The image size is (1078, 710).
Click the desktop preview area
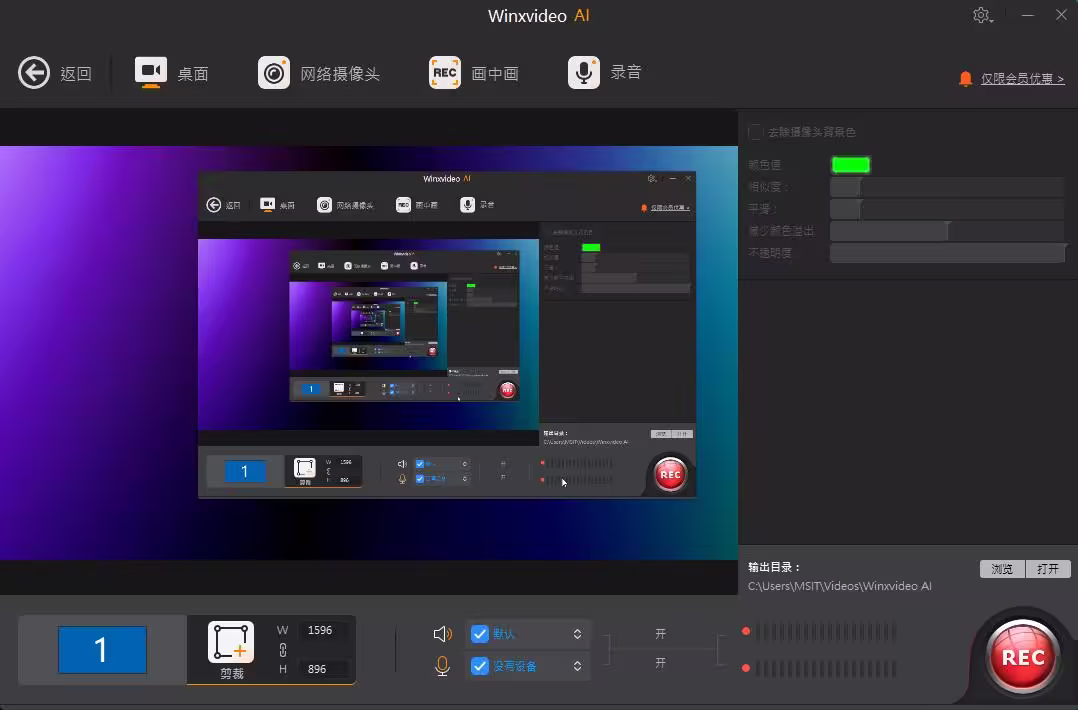click(x=368, y=353)
